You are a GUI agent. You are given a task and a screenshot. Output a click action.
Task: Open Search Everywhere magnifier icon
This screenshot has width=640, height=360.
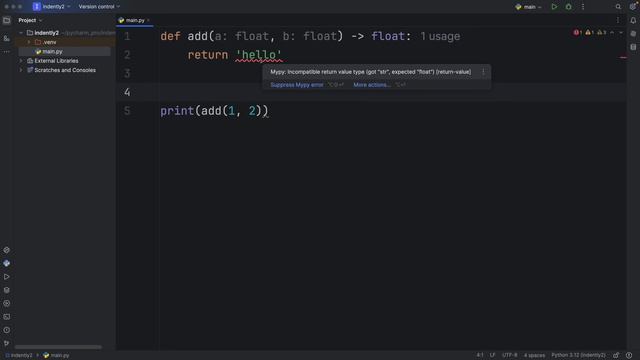click(618, 7)
